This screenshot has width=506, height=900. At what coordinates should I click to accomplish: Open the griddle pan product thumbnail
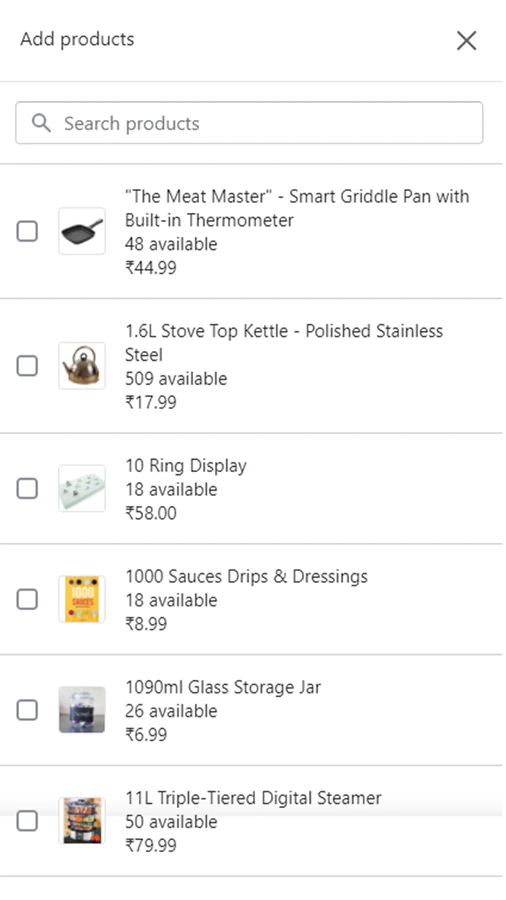pos(82,231)
